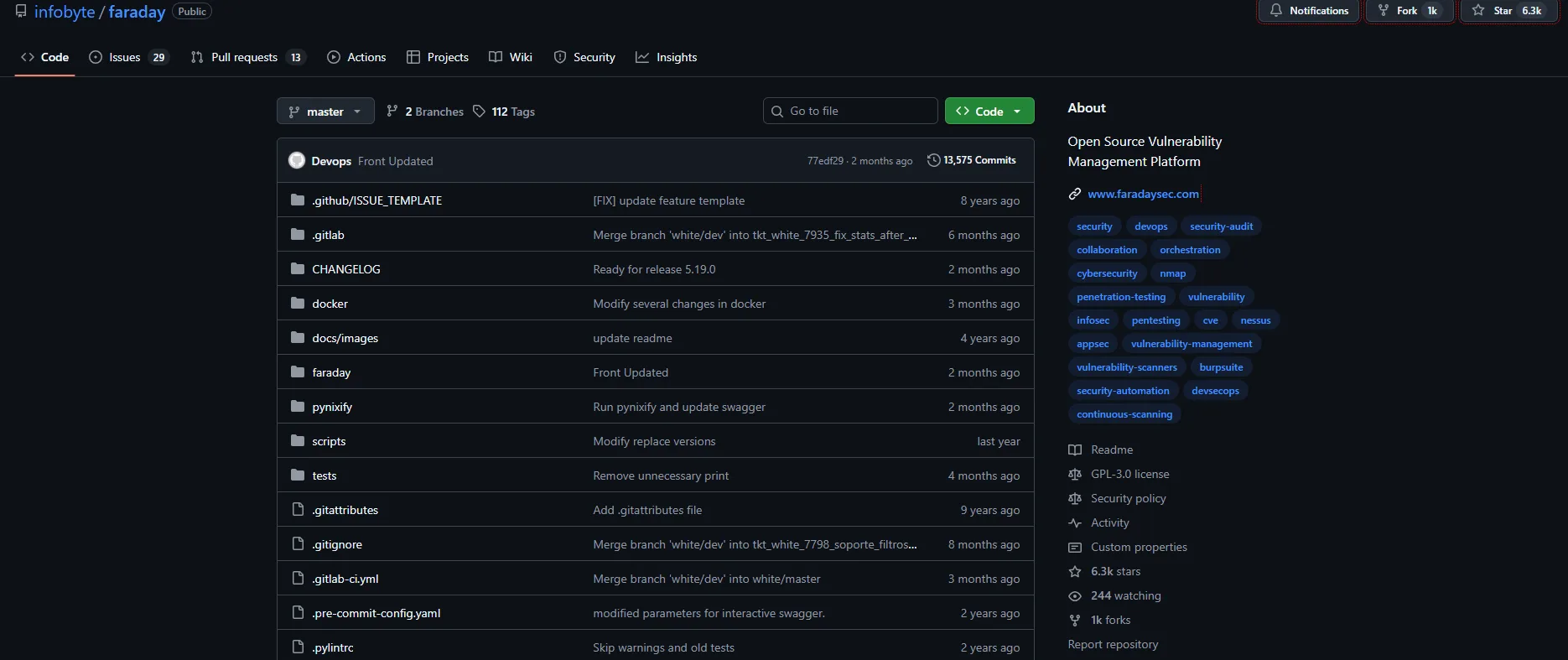Open the master branch dropdown
The height and width of the screenshot is (660, 1568).
click(x=325, y=112)
